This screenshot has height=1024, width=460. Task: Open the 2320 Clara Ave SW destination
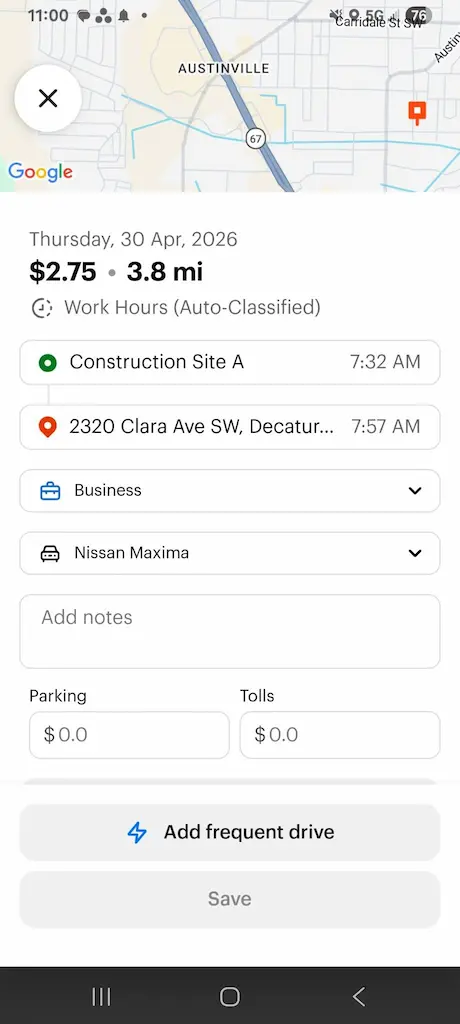[230, 427]
